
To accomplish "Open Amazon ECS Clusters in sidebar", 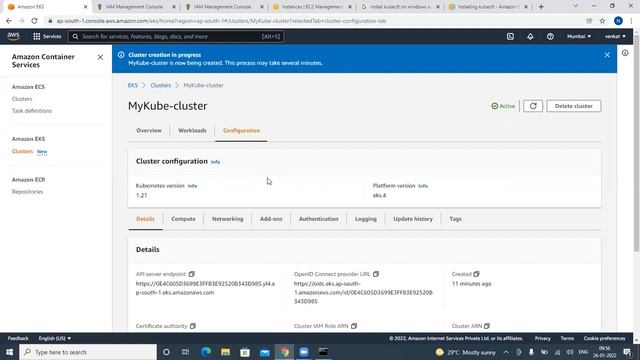I will click(x=22, y=99).
